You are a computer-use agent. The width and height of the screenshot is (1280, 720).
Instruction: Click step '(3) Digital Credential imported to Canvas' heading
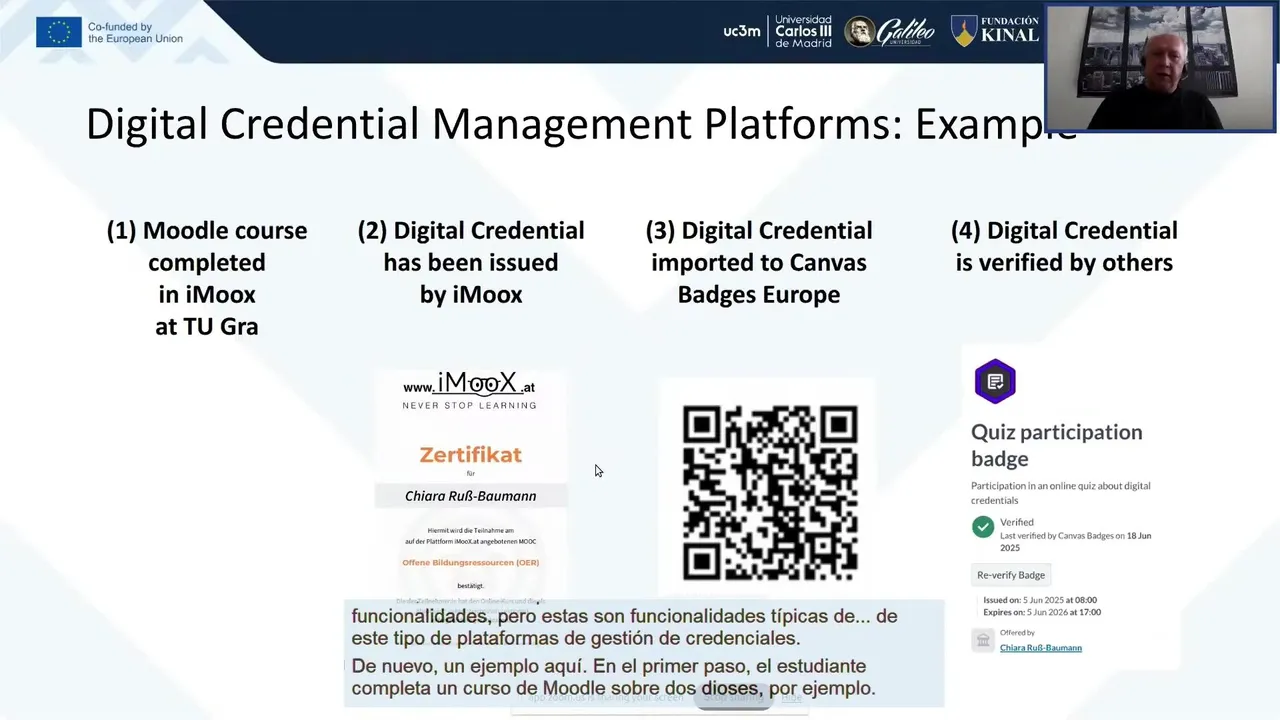pyautogui.click(x=759, y=262)
